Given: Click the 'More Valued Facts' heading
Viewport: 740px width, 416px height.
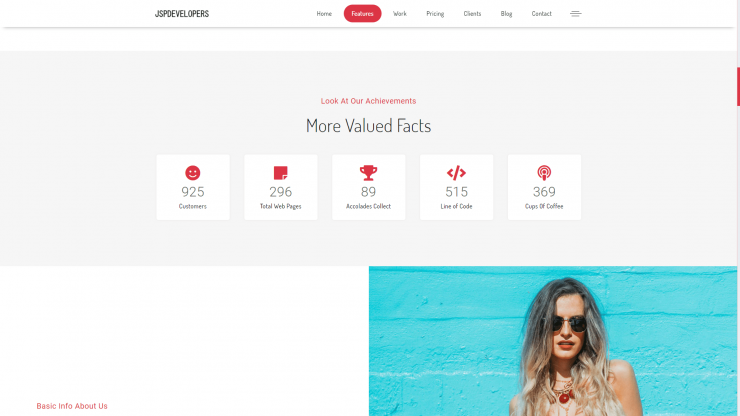Looking at the screenshot, I should click(x=369, y=126).
